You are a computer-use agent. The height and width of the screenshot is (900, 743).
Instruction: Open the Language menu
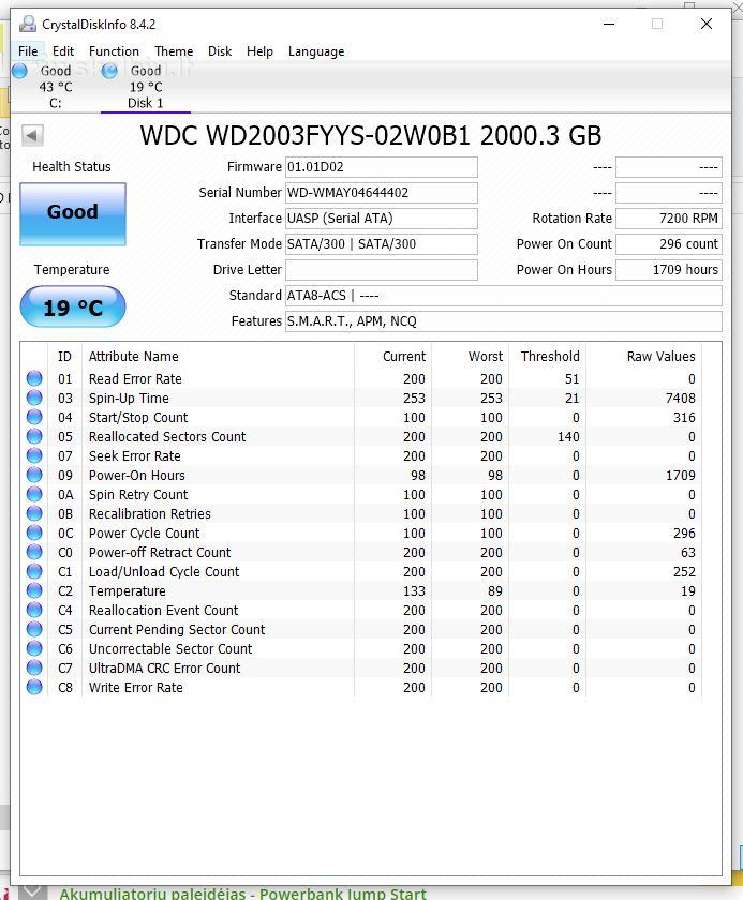click(316, 51)
